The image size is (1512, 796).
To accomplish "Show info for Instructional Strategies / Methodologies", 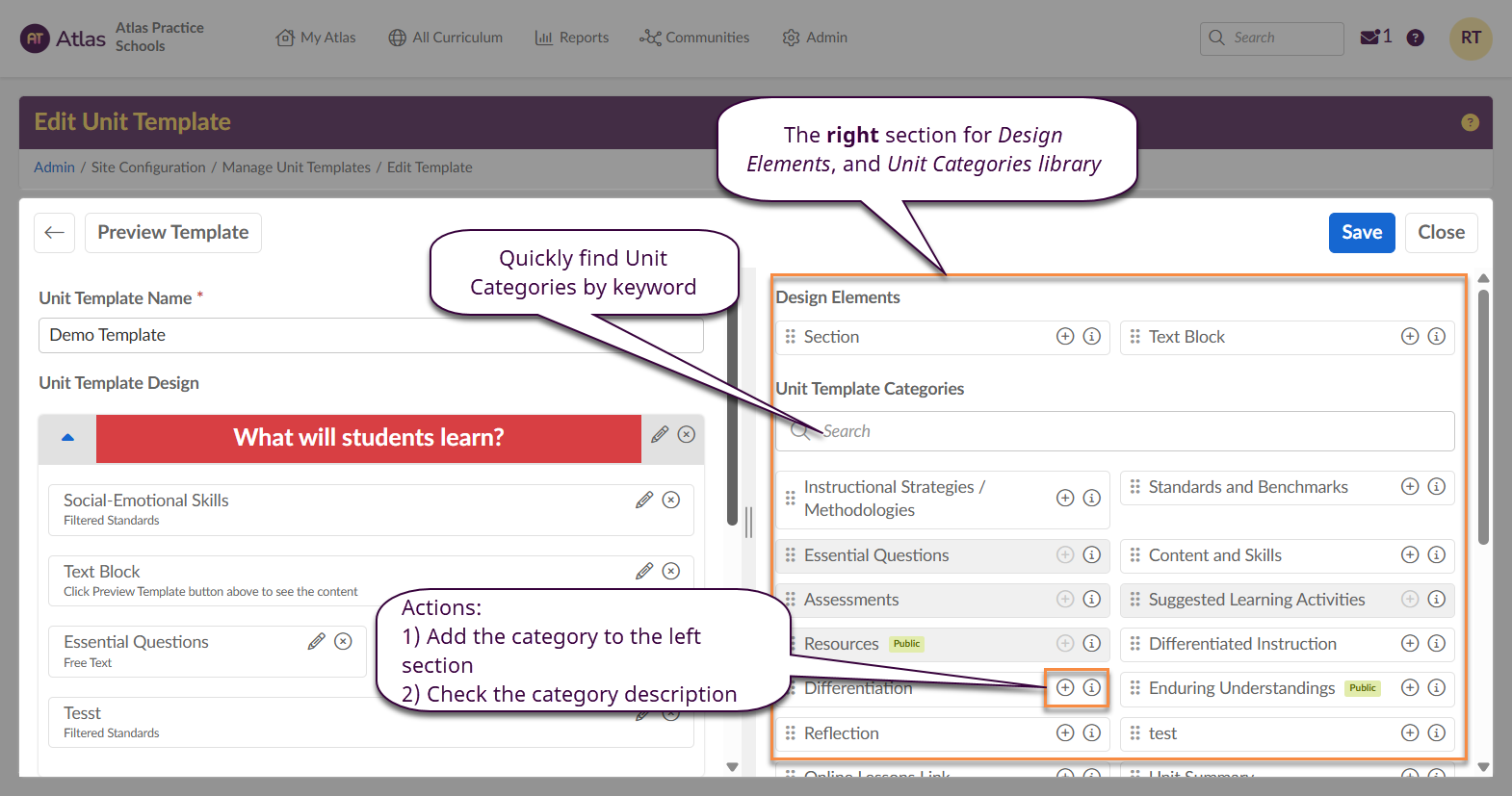I will 1092,499.
